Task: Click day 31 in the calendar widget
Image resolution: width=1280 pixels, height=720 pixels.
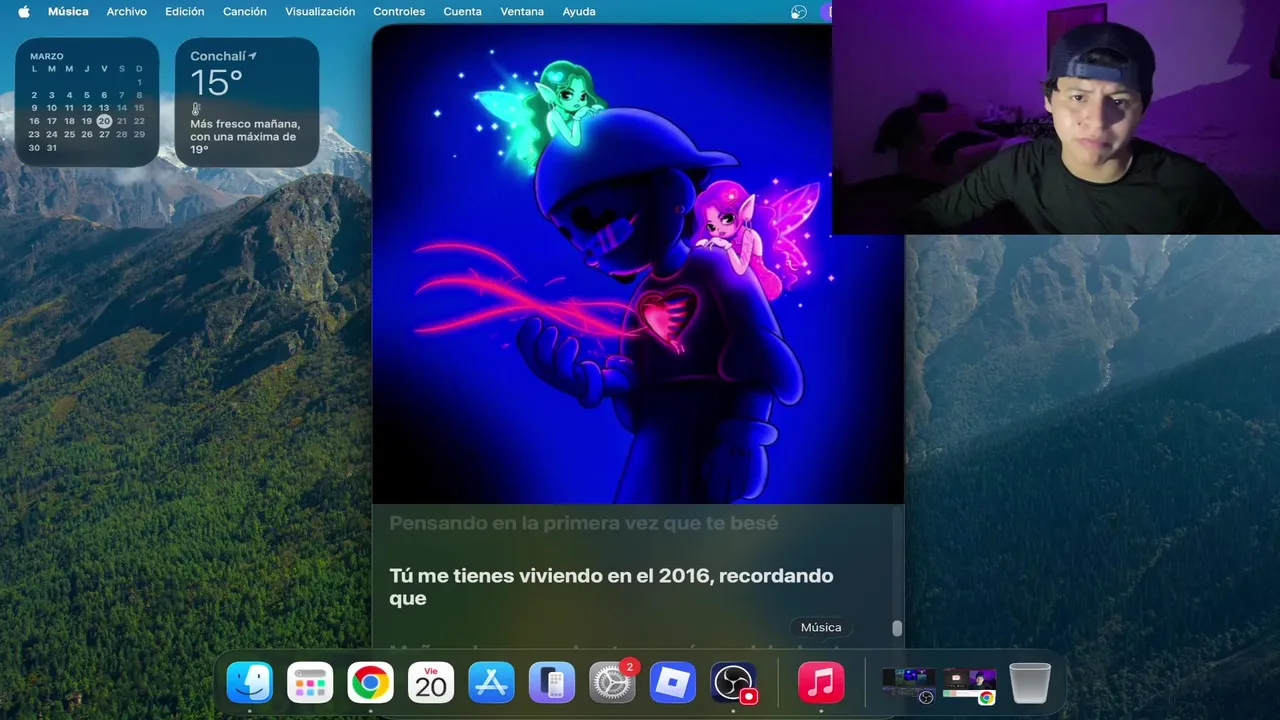Action: (x=52, y=148)
